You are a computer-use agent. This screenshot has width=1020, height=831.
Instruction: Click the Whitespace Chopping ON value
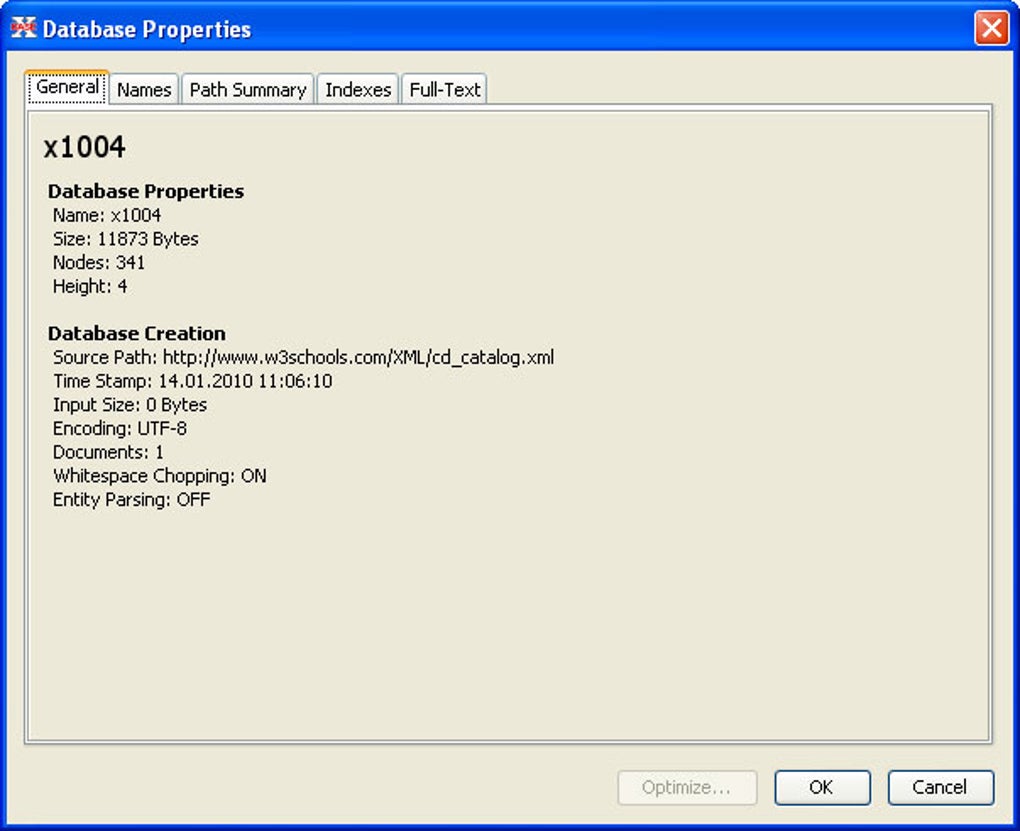158,476
